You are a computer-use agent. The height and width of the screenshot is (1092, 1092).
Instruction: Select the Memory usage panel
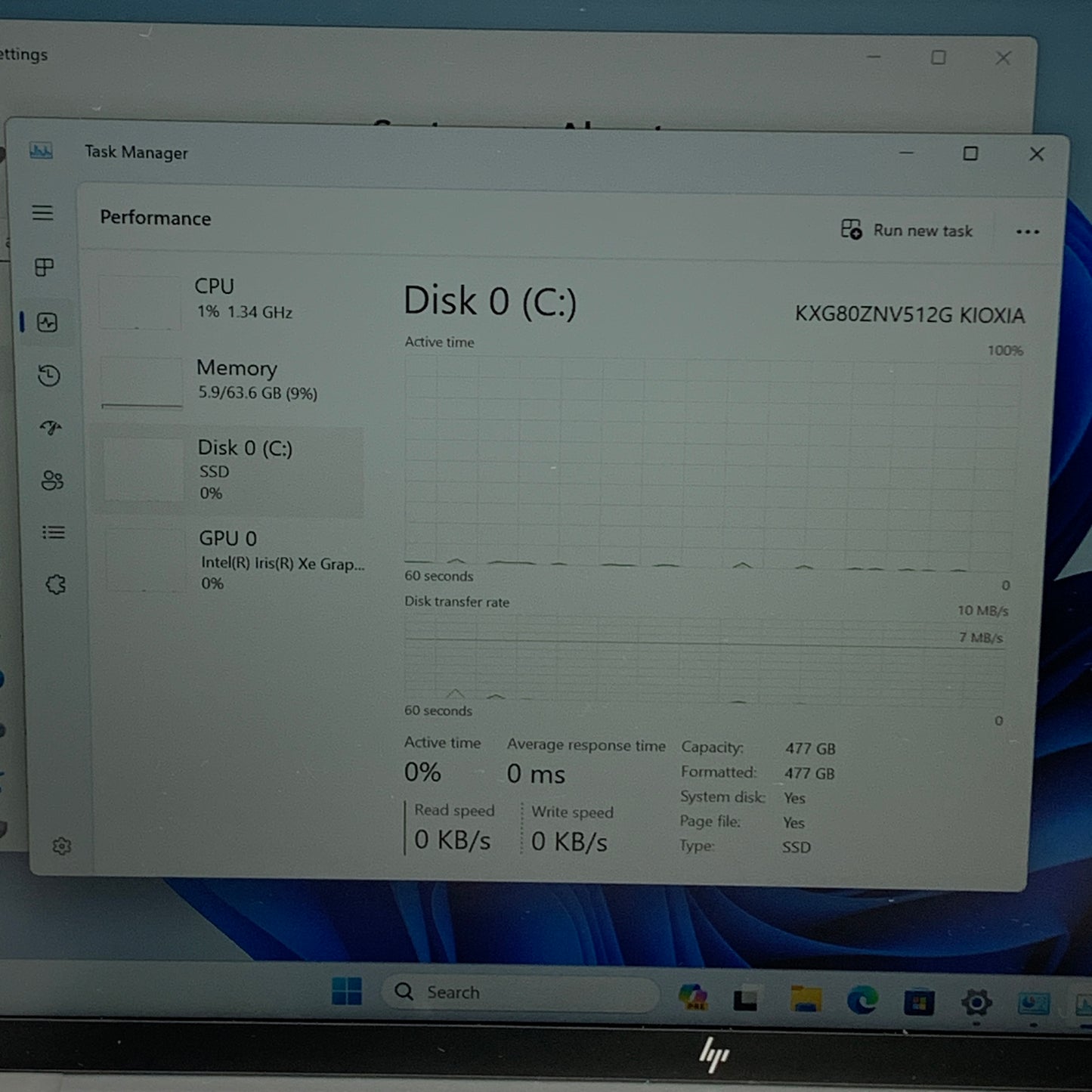[x=227, y=380]
